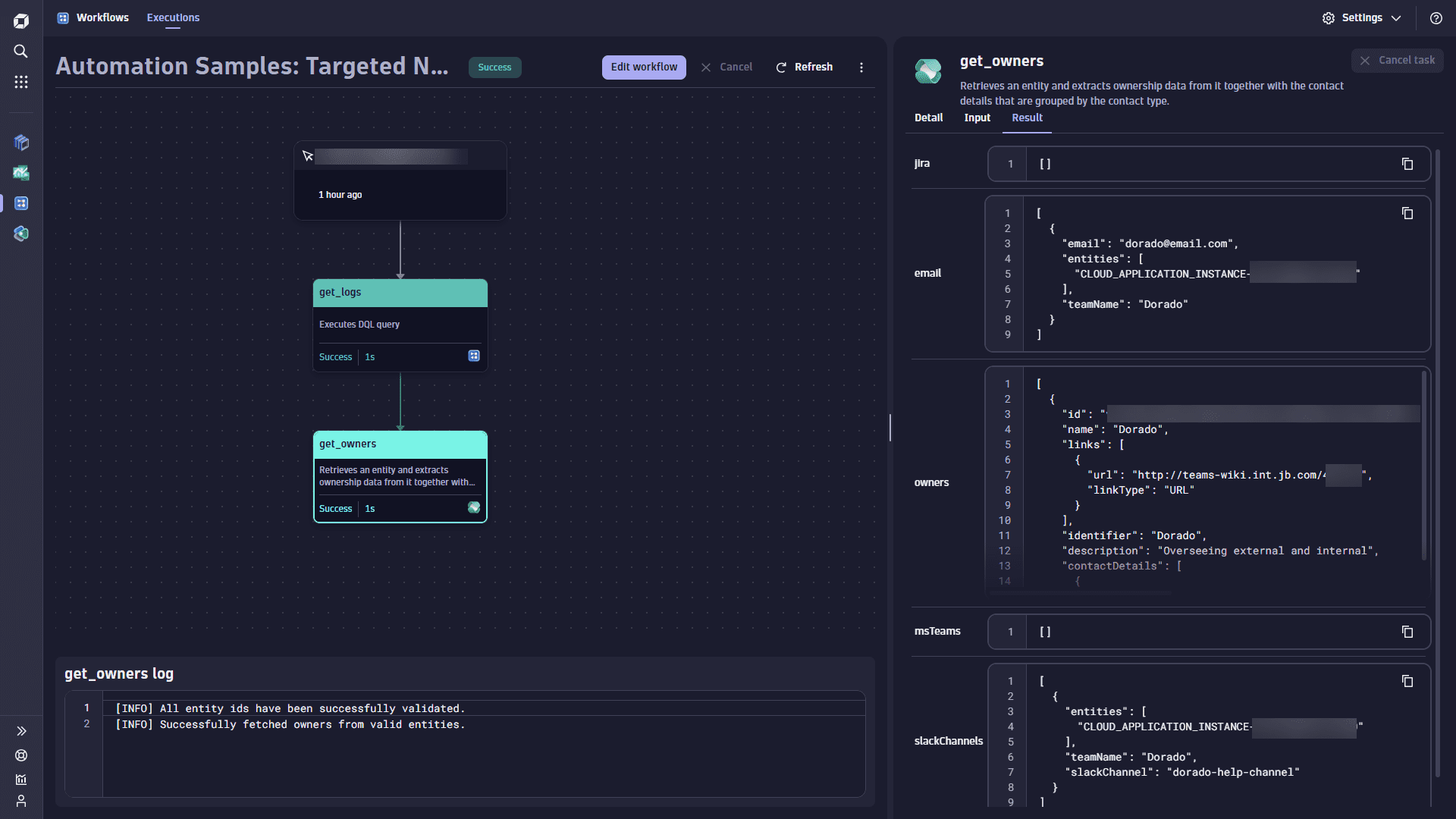The width and height of the screenshot is (1456, 819).
Task: Click the Edit workflow button
Action: pos(644,67)
